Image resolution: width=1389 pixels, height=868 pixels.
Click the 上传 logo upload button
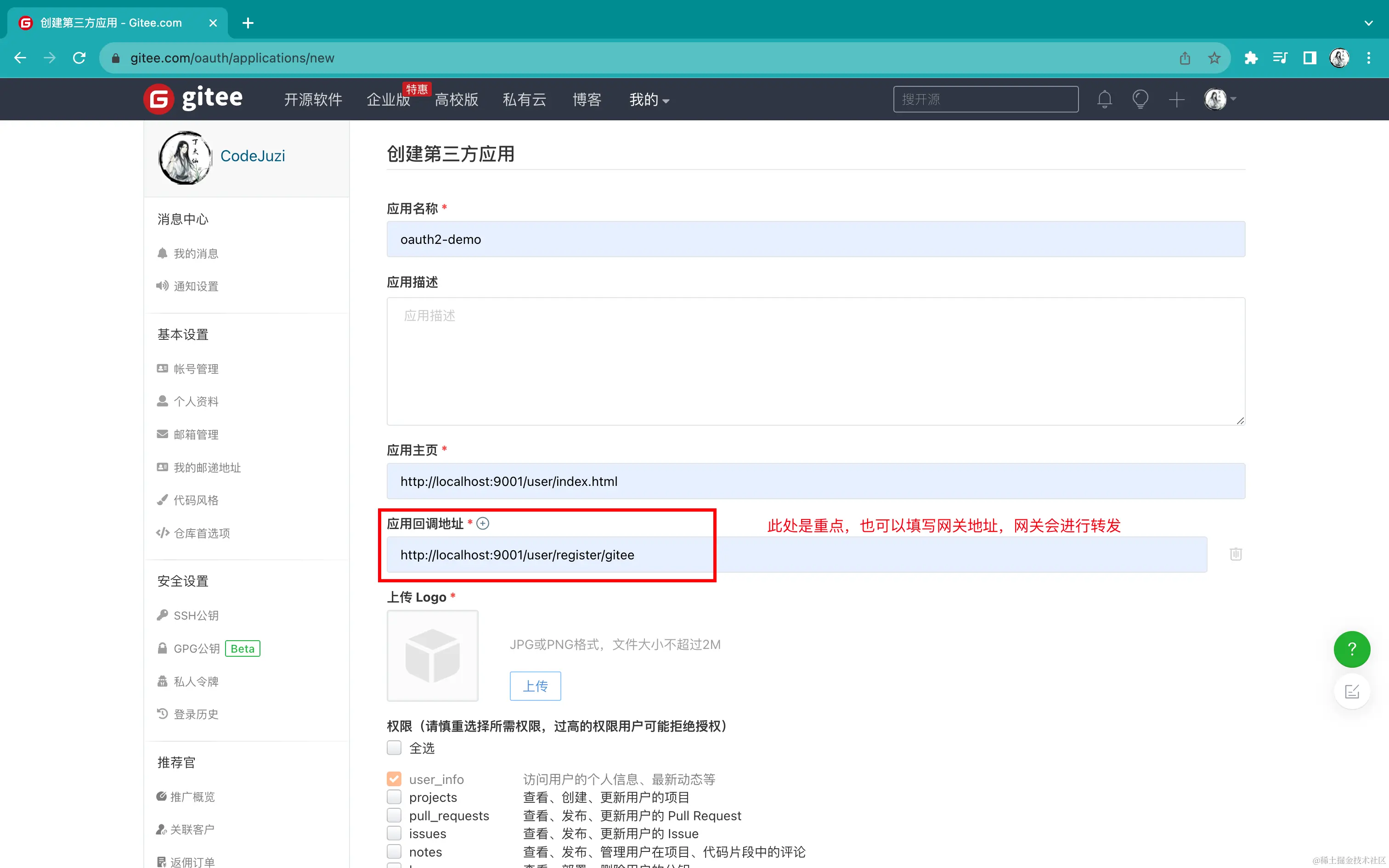tap(535, 685)
